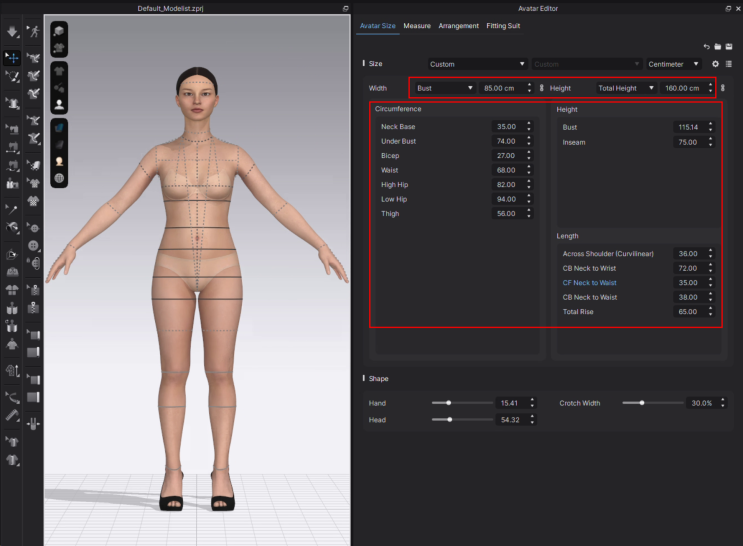Switch to the Fitting Suit tab

(x=503, y=25)
